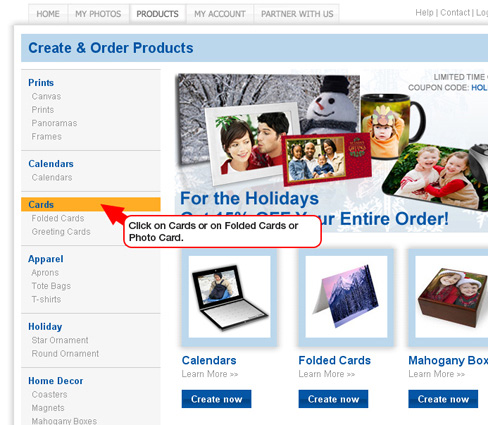Open Learn More under Calendars
This screenshot has height=425, width=488.
[x=210, y=374]
